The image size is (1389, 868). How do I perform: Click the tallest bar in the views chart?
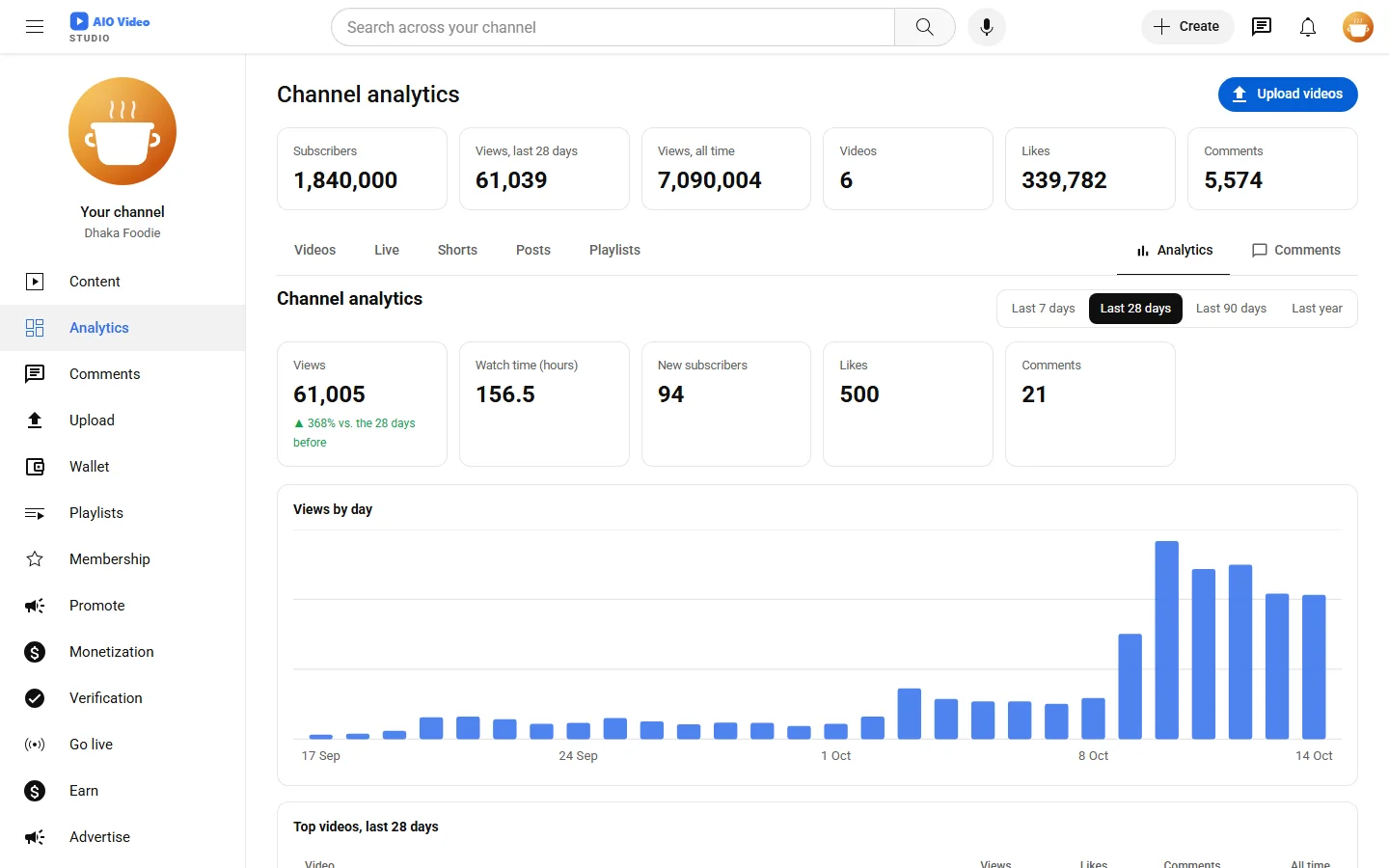coord(1167,640)
